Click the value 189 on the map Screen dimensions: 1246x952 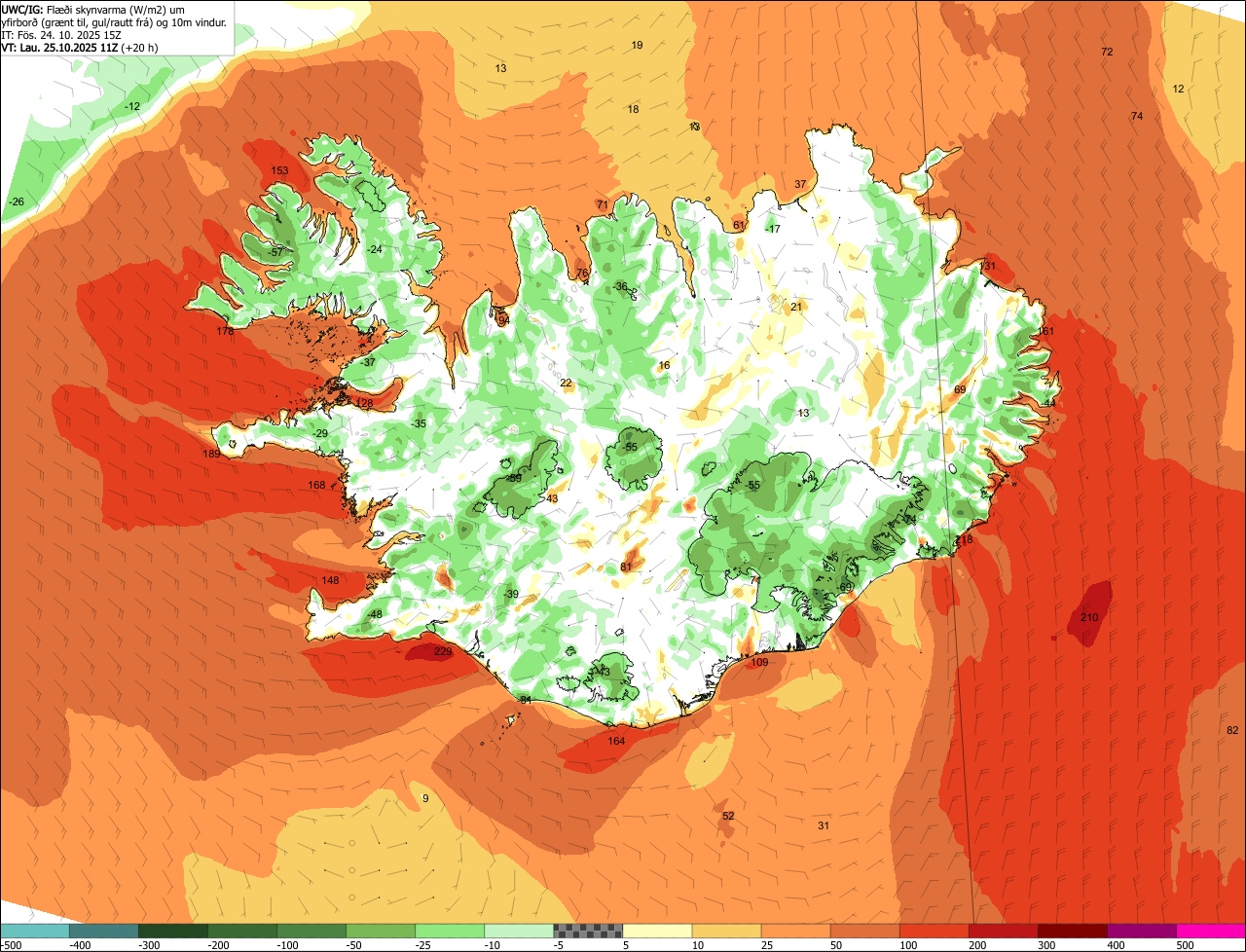pyautogui.click(x=211, y=454)
